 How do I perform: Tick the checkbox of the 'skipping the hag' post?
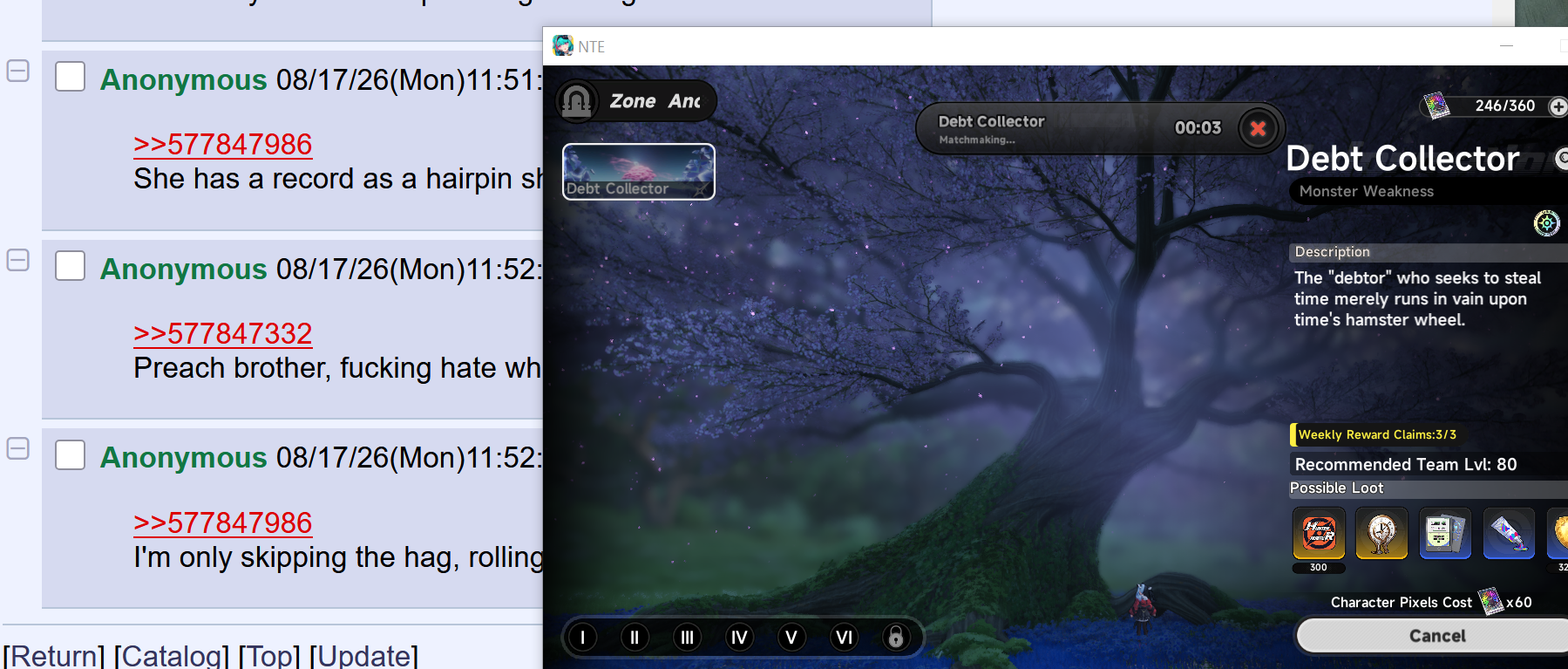click(70, 454)
